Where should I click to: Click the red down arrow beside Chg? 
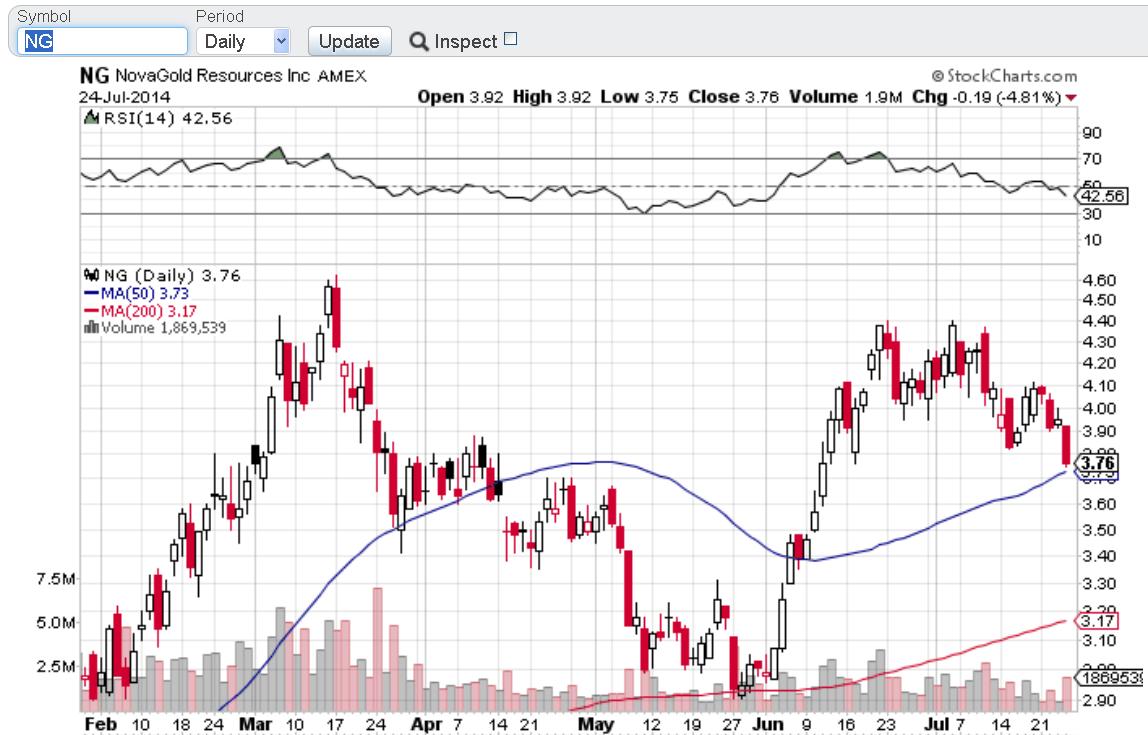pos(1072,97)
